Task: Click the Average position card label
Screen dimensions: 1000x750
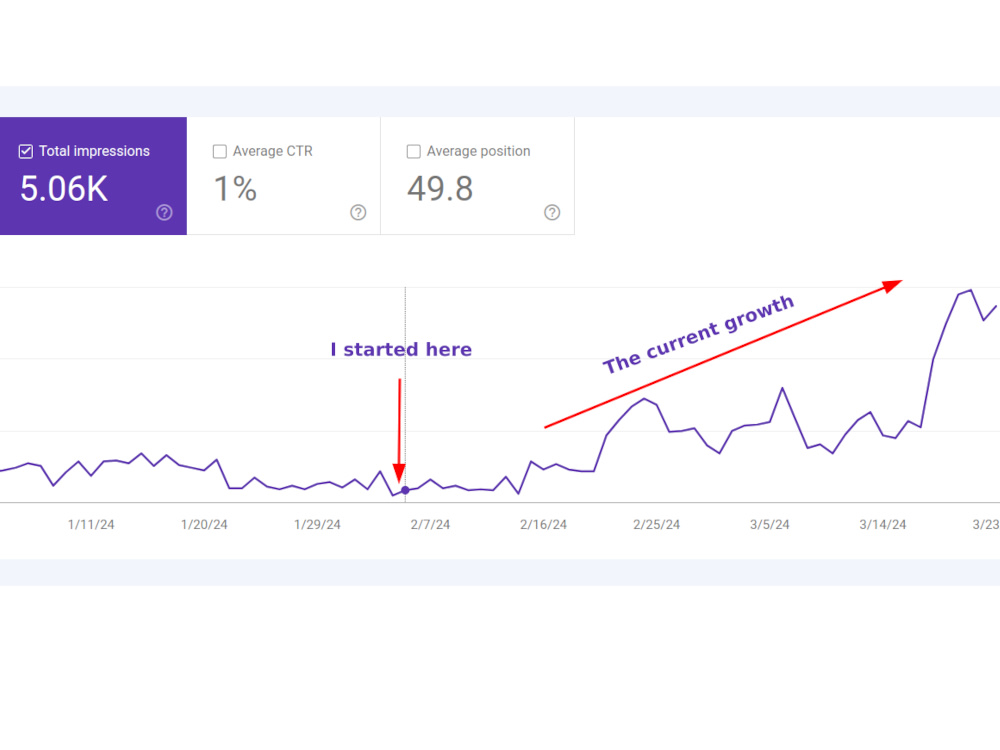Action: (x=478, y=151)
